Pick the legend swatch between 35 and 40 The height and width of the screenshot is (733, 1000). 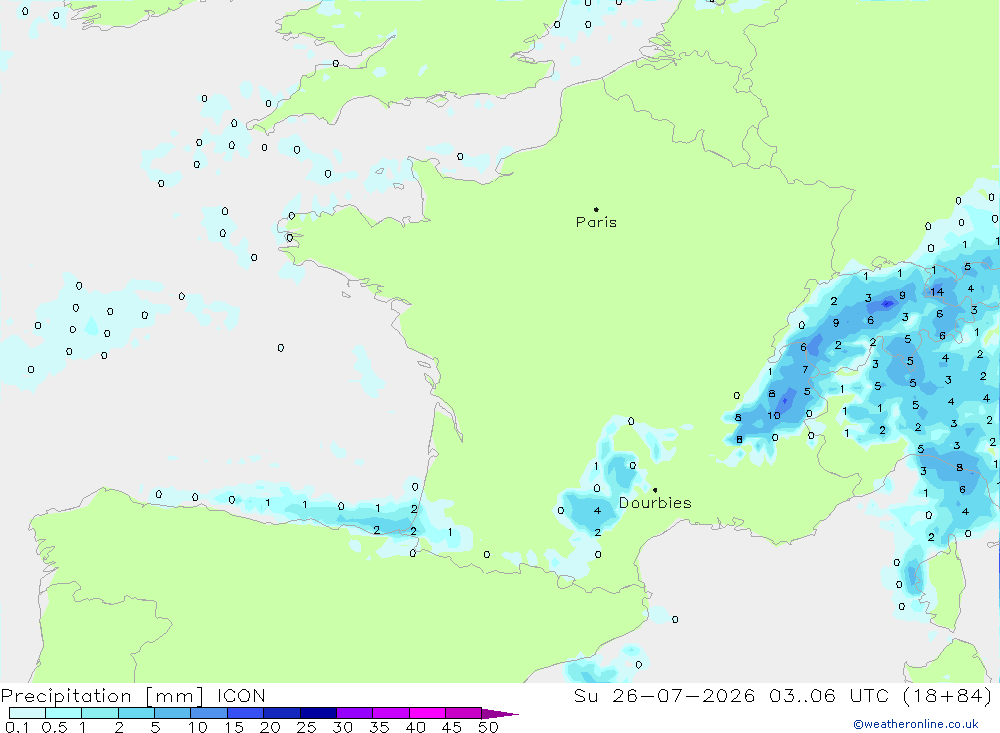tap(391, 713)
